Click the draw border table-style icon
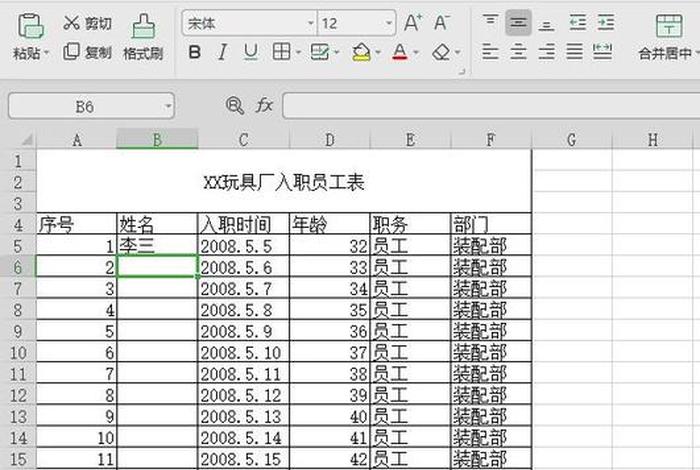Screen dimensions: 700x470 [x=320, y=52]
